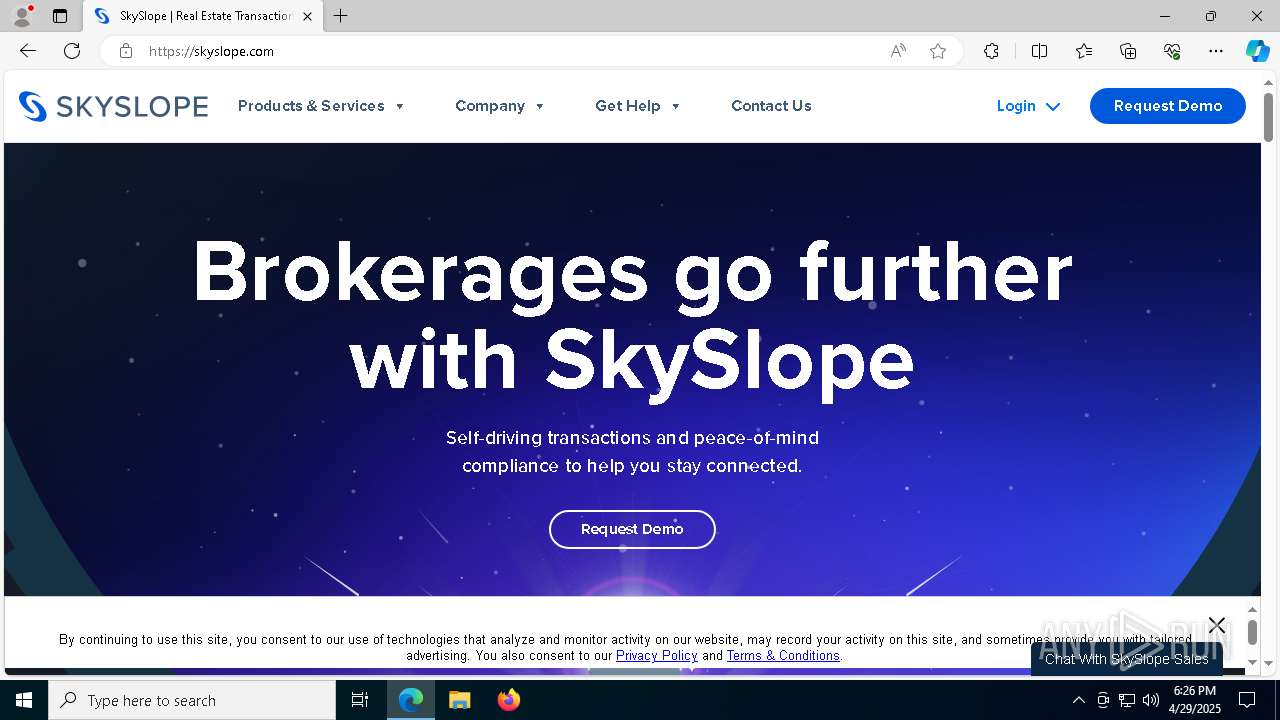
Task: Open Browser essentials heart icon
Action: tap(1172, 51)
